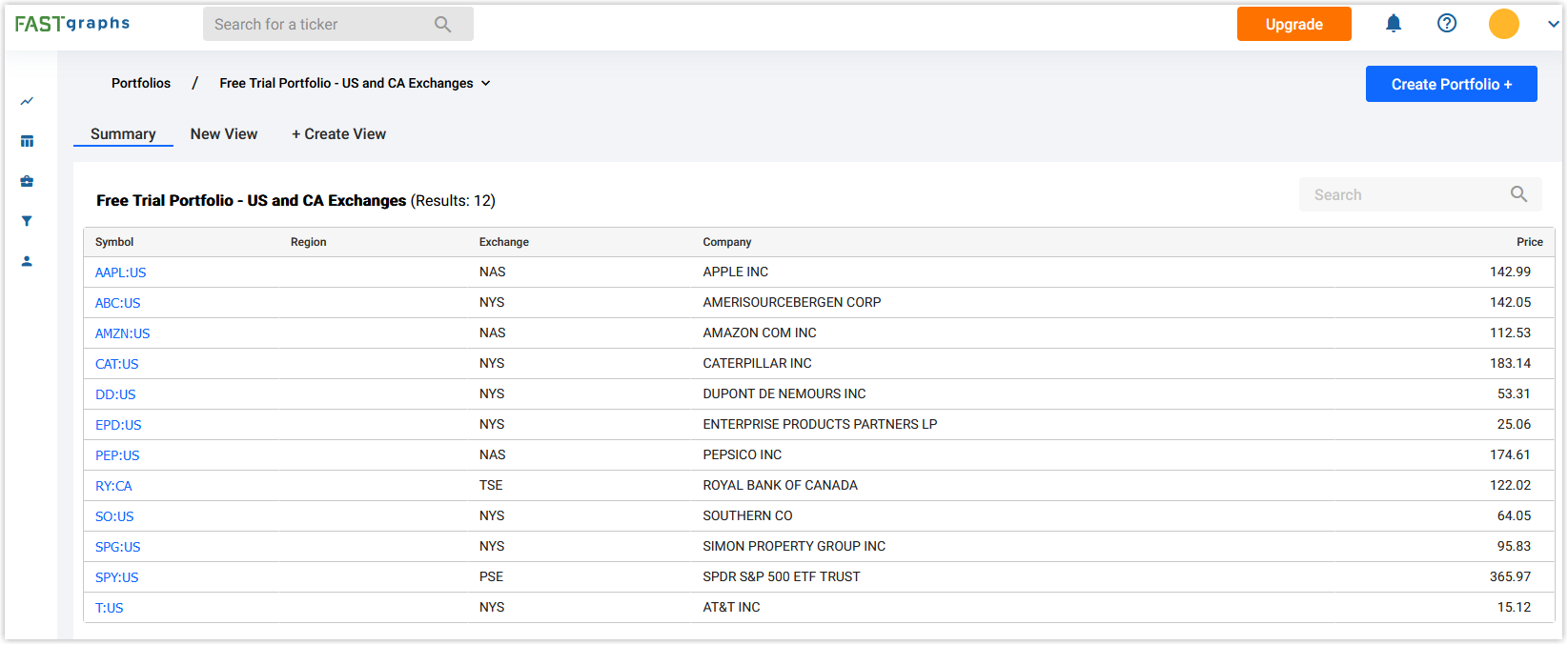This screenshot has width=1568, height=645.
Task: Click the FASTgraphs logo
Action: pos(72,24)
